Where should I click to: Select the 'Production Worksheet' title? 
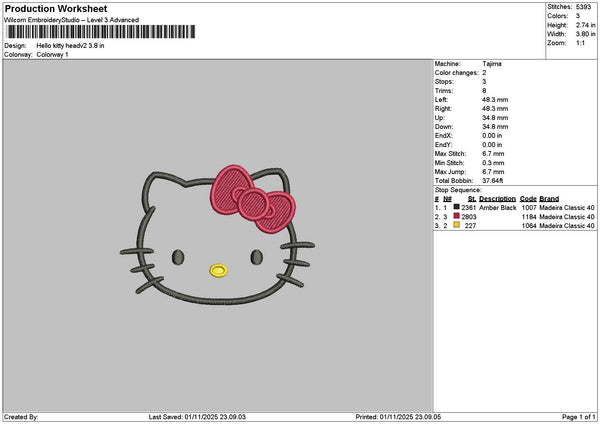point(56,8)
